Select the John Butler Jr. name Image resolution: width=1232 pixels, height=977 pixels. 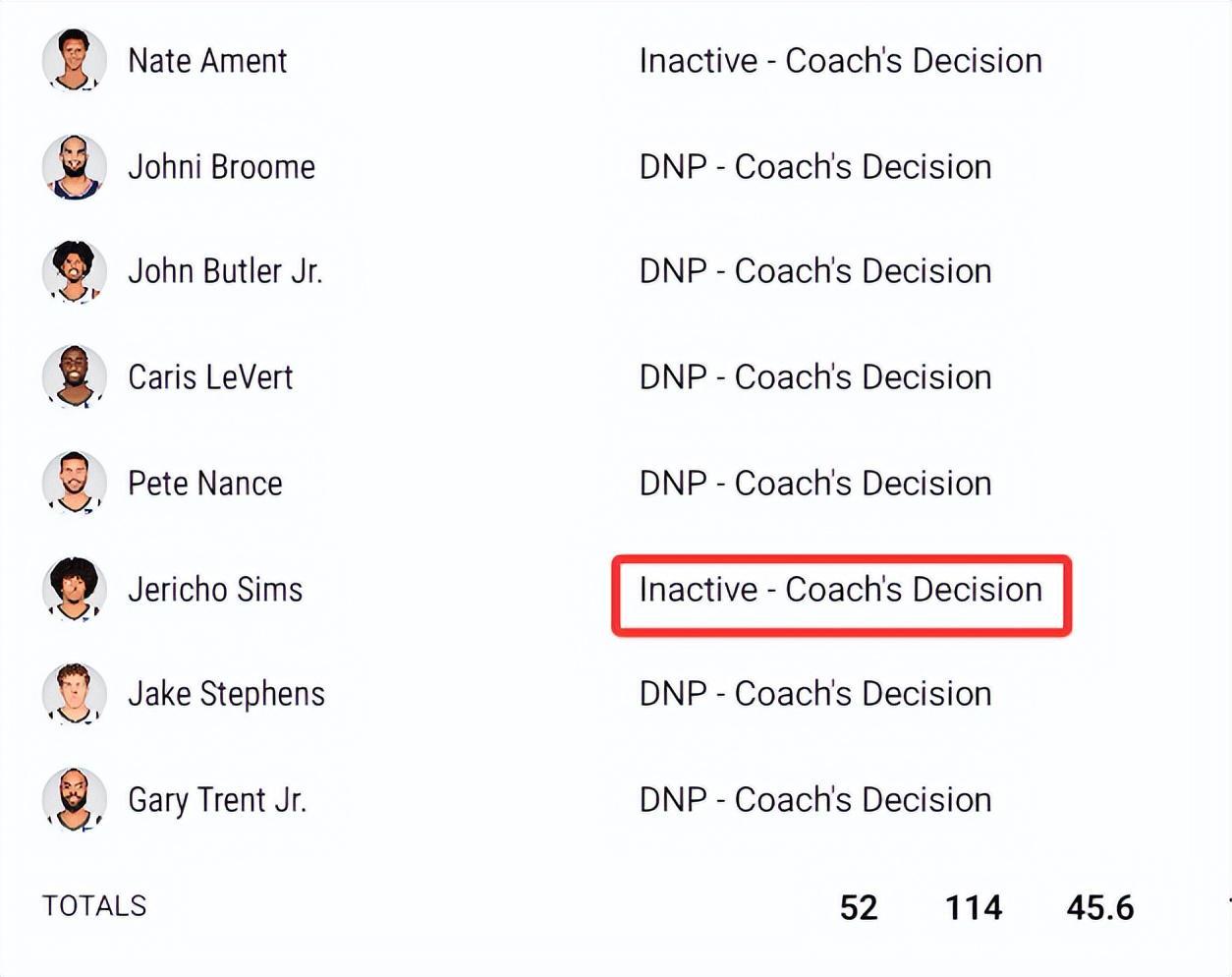[x=225, y=271]
